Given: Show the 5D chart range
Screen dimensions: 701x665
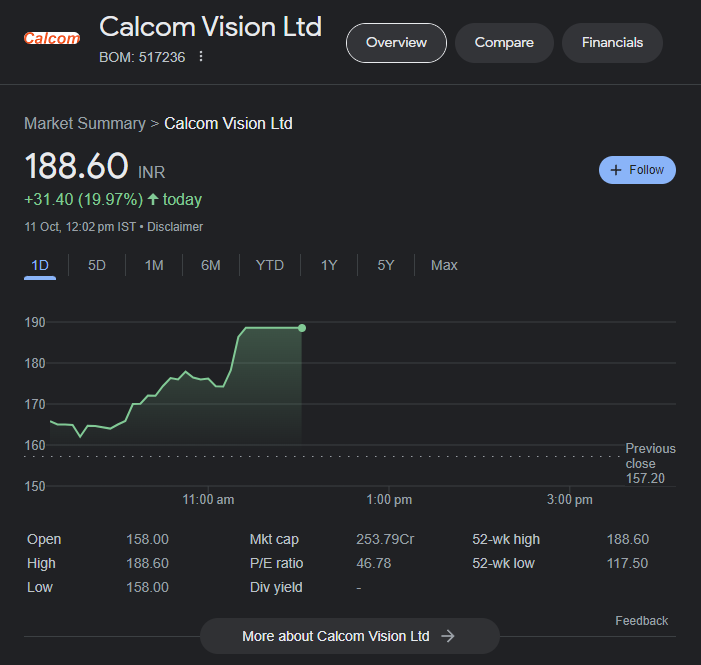Looking at the screenshot, I should click(x=97, y=265).
